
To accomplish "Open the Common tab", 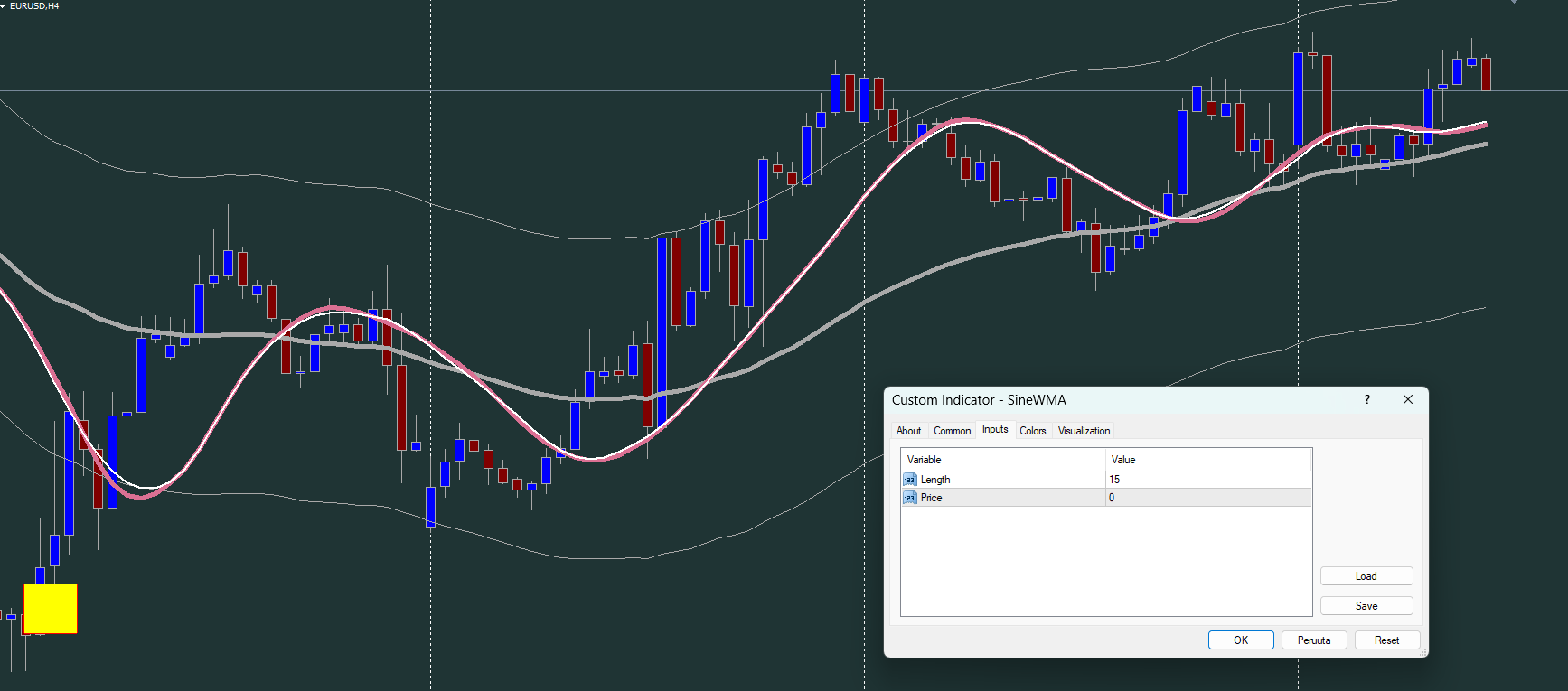I will (x=953, y=431).
